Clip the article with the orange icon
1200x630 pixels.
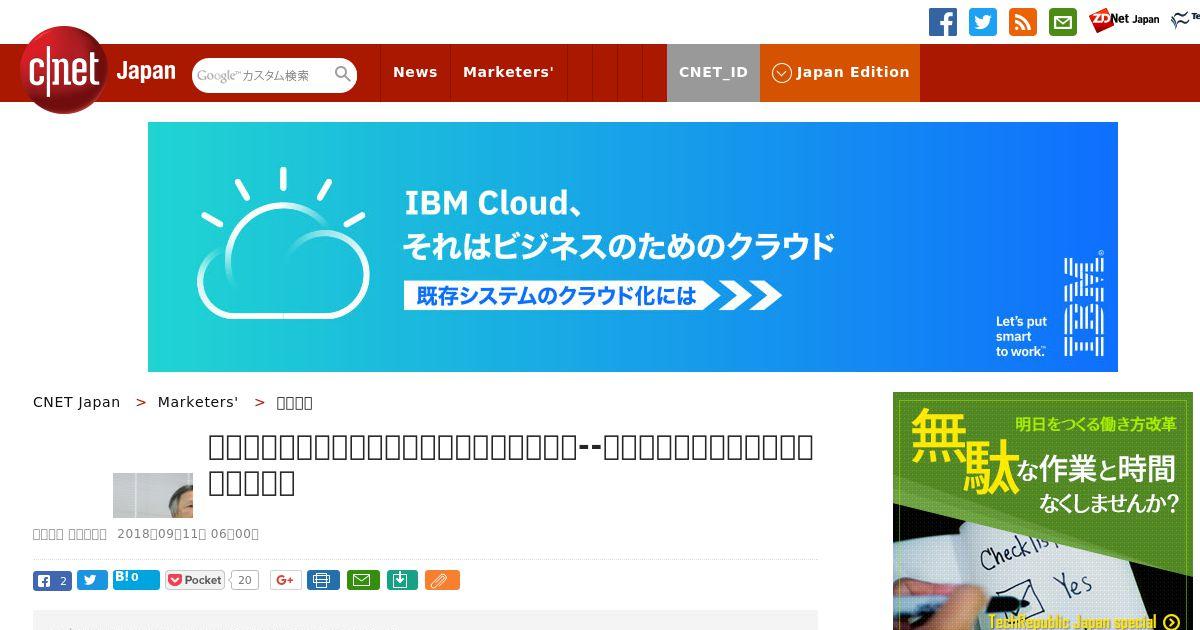click(442, 580)
